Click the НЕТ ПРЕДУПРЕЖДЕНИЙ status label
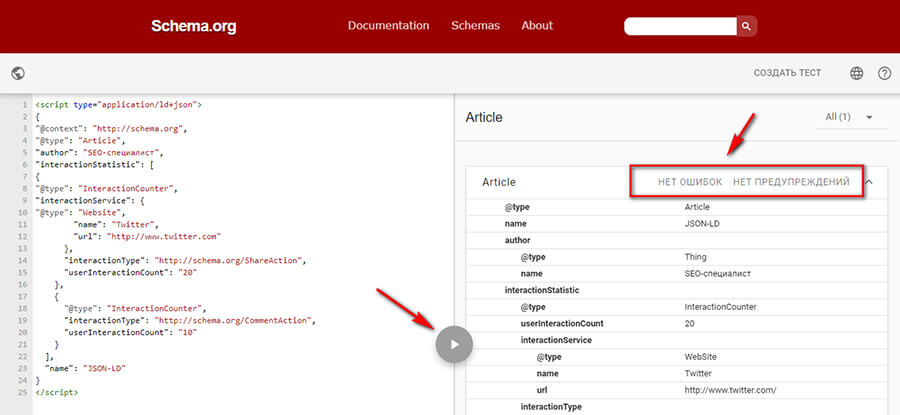This screenshot has height=415, width=900. pyautogui.click(x=791, y=182)
